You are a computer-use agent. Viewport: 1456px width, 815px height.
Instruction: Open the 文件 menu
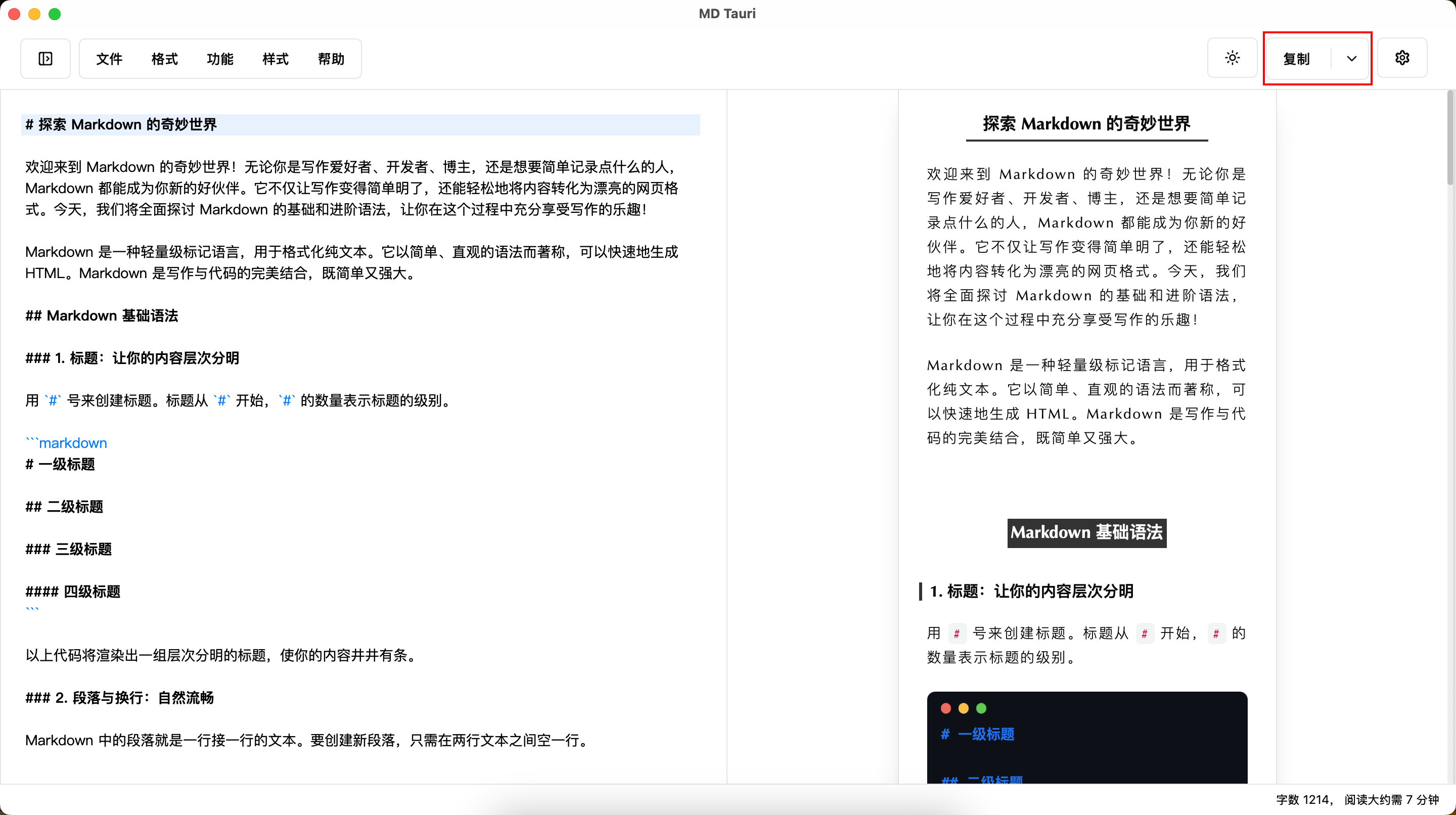click(109, 59)
